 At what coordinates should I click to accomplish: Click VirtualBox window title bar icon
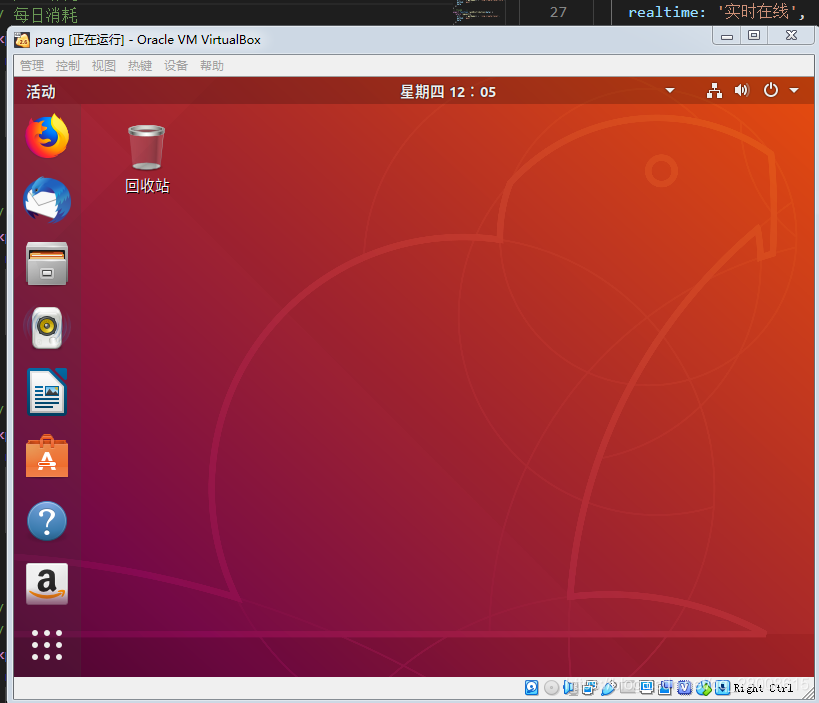tap(22, 40)
